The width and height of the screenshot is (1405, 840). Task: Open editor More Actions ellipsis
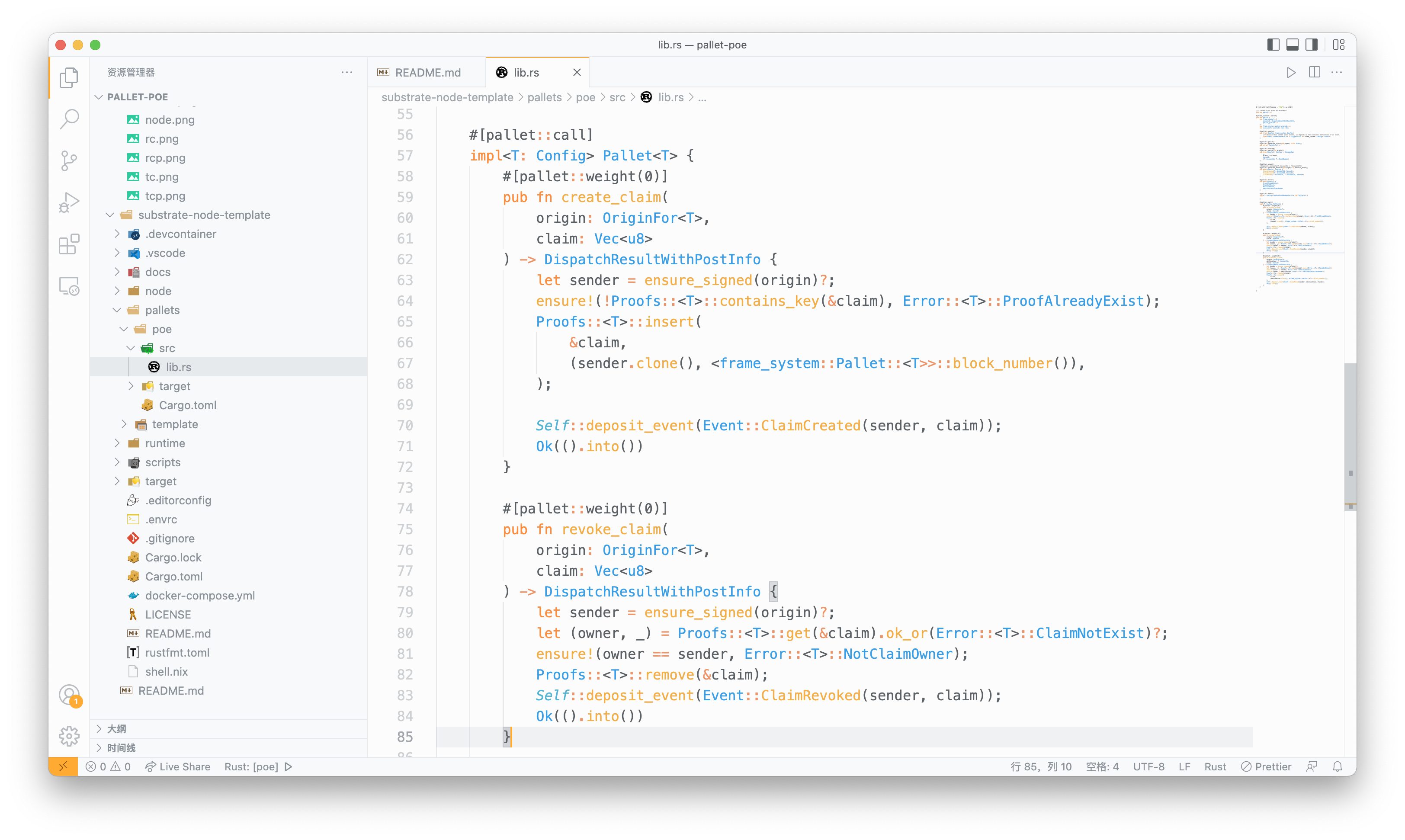(x=1337, y=73)
